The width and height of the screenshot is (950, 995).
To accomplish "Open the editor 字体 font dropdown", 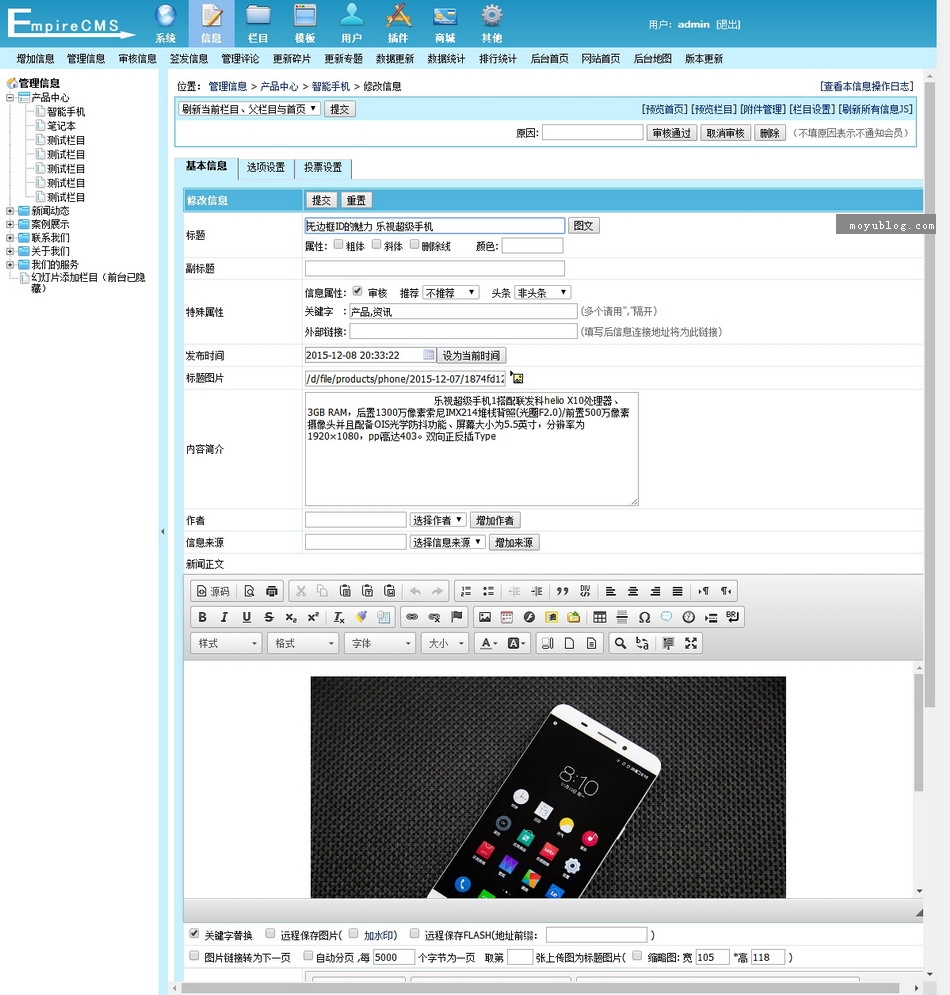I will (380, 643).
